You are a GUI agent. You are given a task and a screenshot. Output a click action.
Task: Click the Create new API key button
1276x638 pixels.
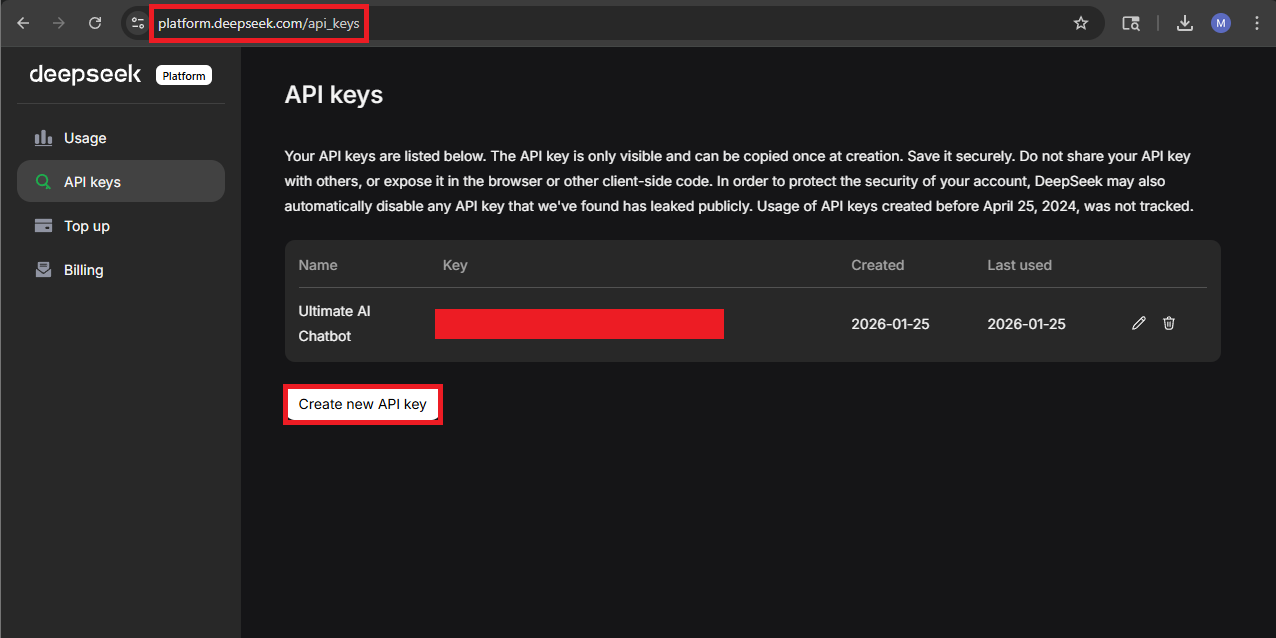362,404
